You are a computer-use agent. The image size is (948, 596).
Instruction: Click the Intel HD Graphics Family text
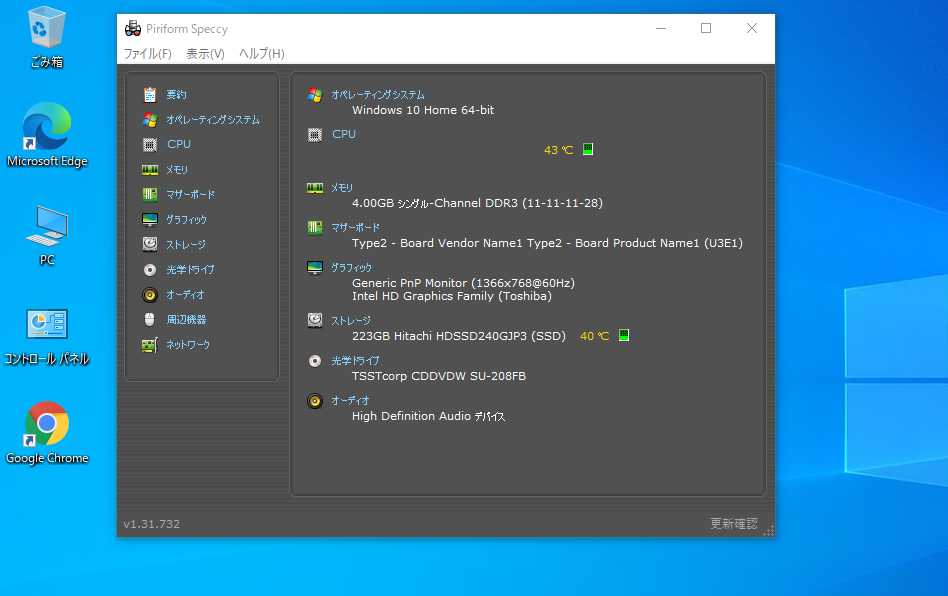[452, 296]
